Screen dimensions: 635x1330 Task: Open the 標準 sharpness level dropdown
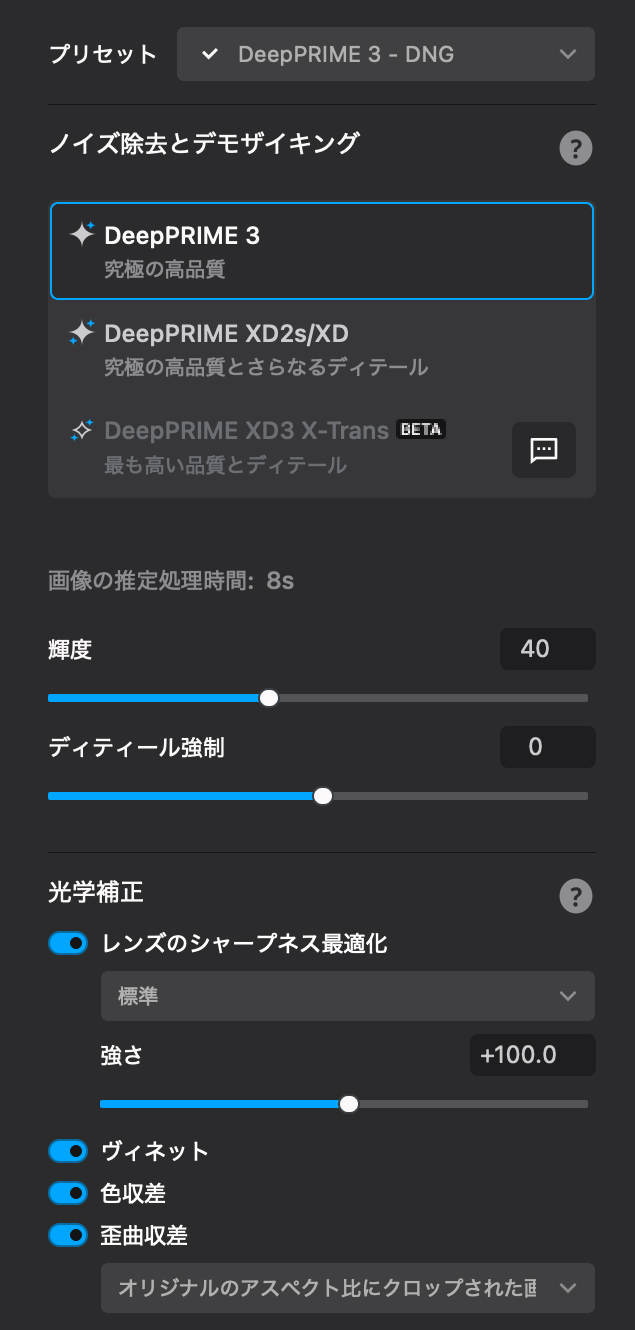pyautogui.click(x=347, y=996)
